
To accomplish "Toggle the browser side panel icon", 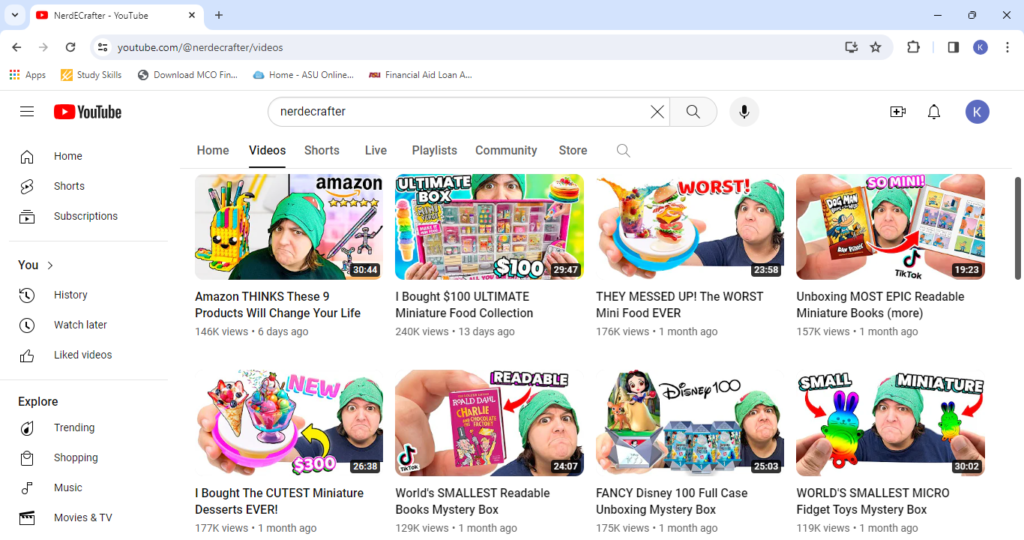I will 953,47.
